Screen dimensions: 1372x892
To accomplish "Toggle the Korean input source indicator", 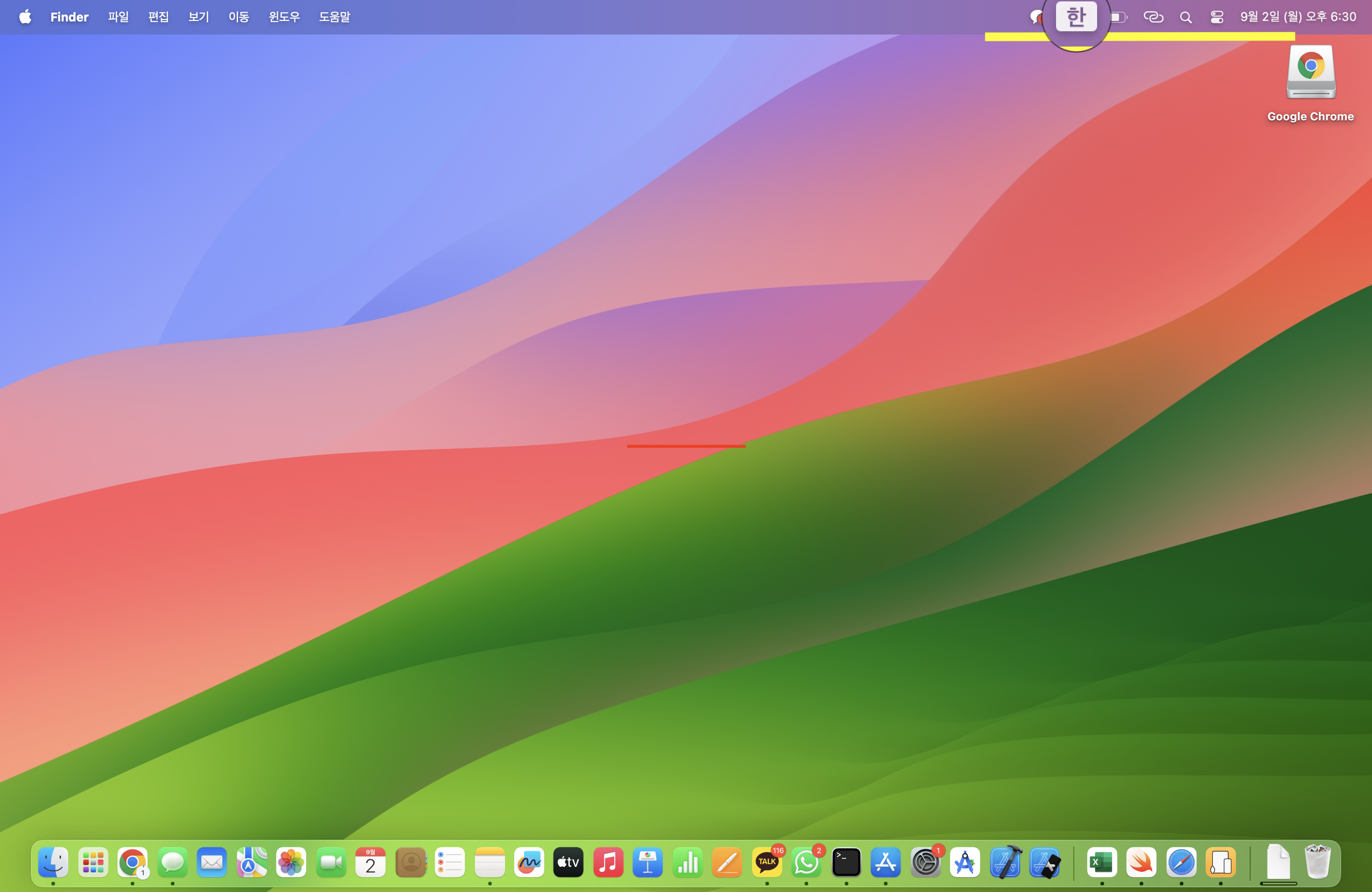I will pyautogui.click(x=1076, y=17).
